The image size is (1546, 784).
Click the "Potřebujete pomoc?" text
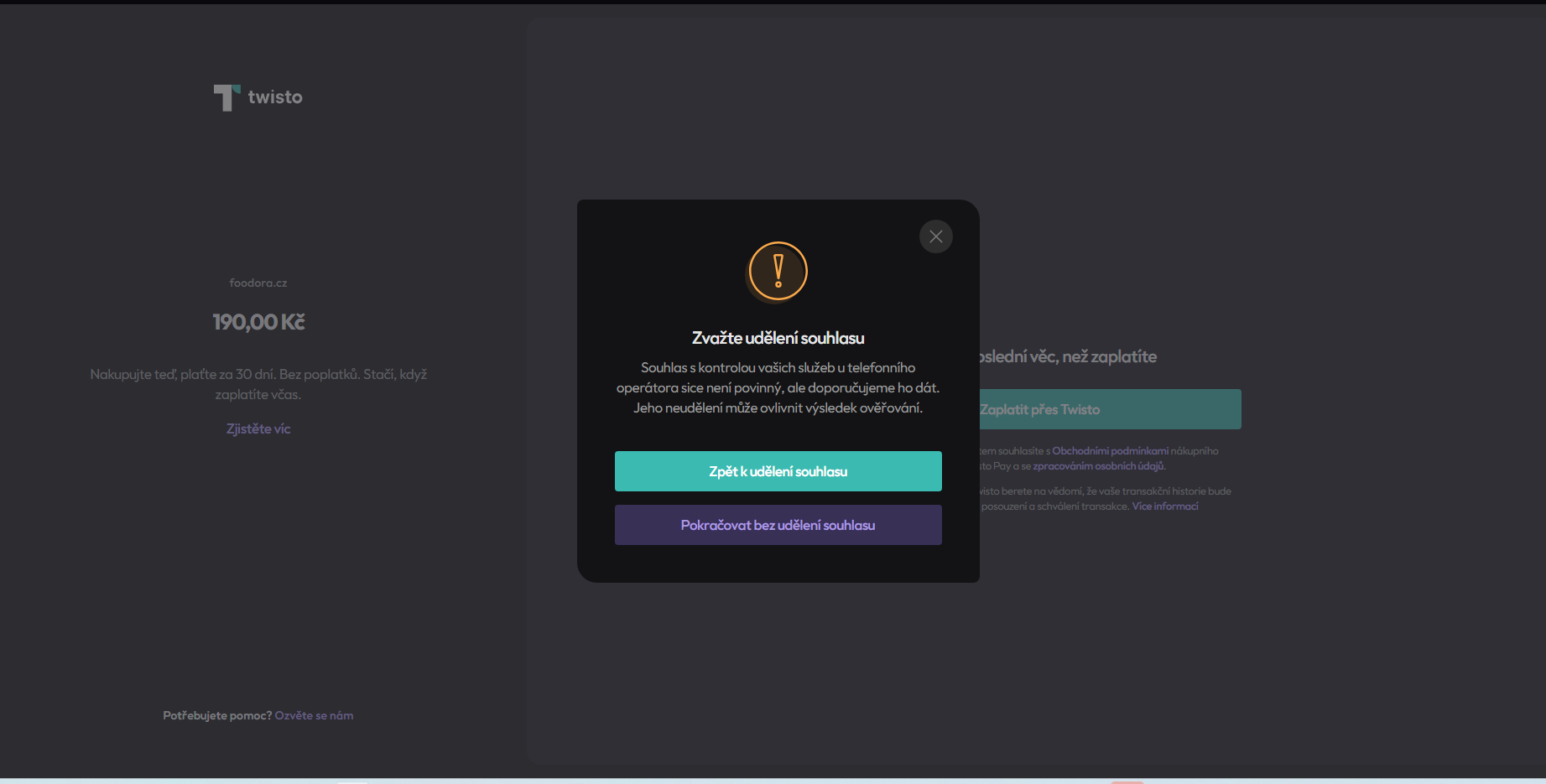pos(217,715)
